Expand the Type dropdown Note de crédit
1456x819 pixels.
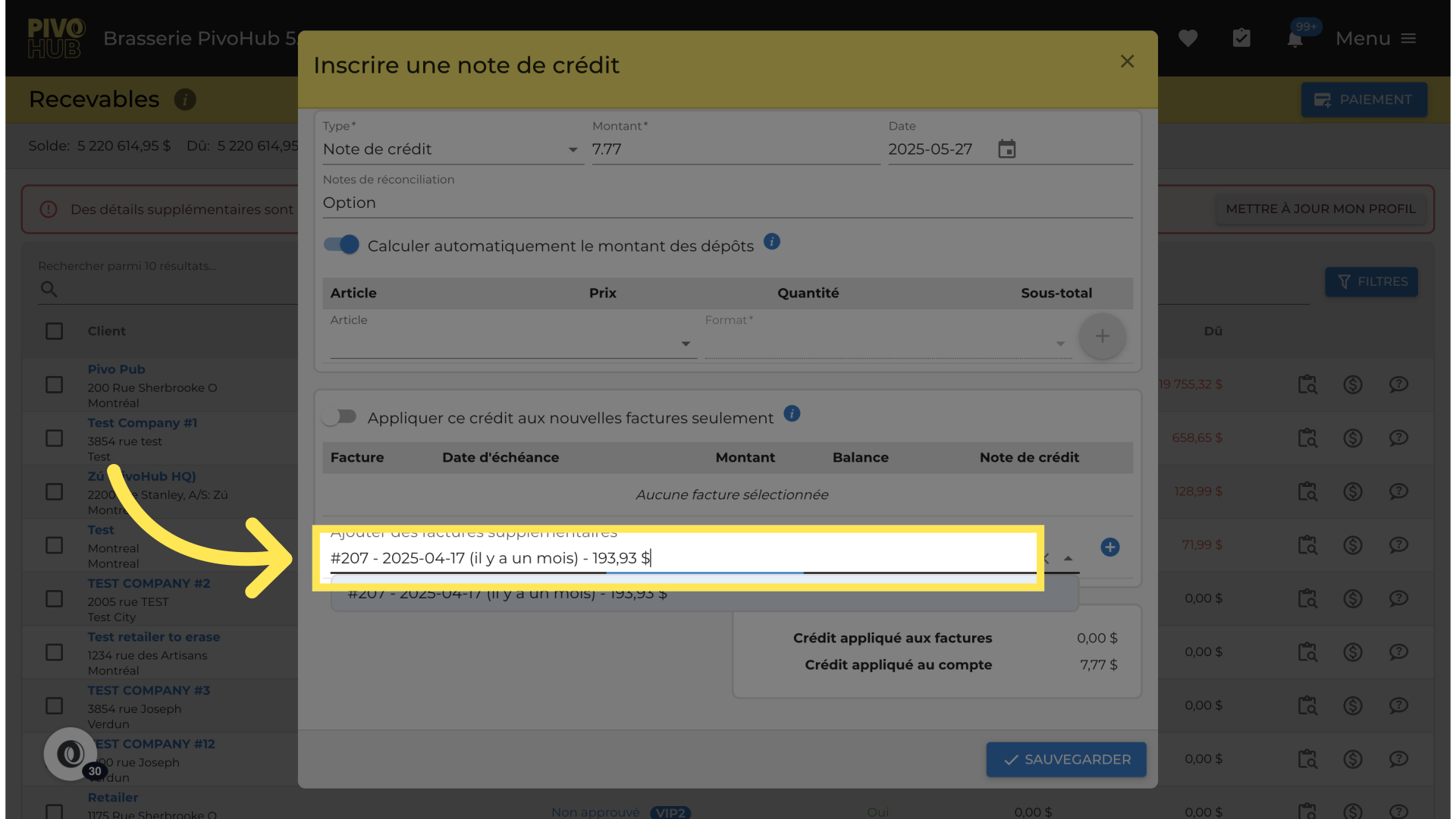573,149
